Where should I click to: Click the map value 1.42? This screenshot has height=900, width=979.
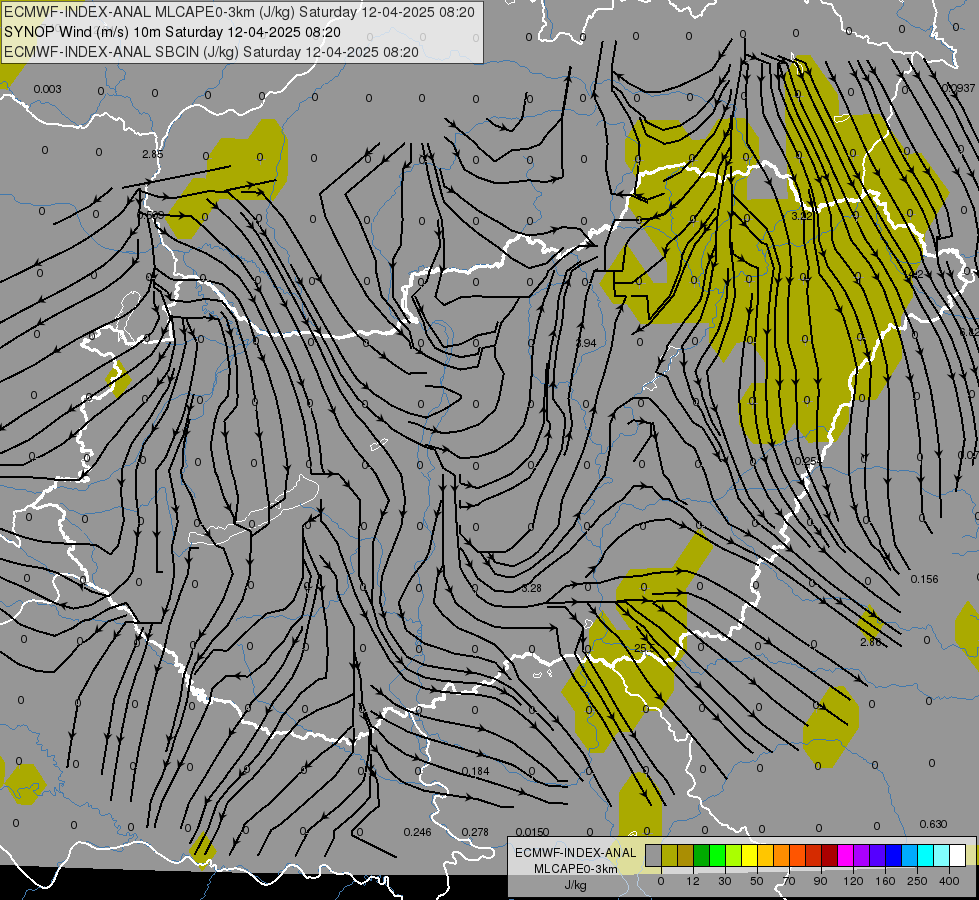[x=913, y=275]
